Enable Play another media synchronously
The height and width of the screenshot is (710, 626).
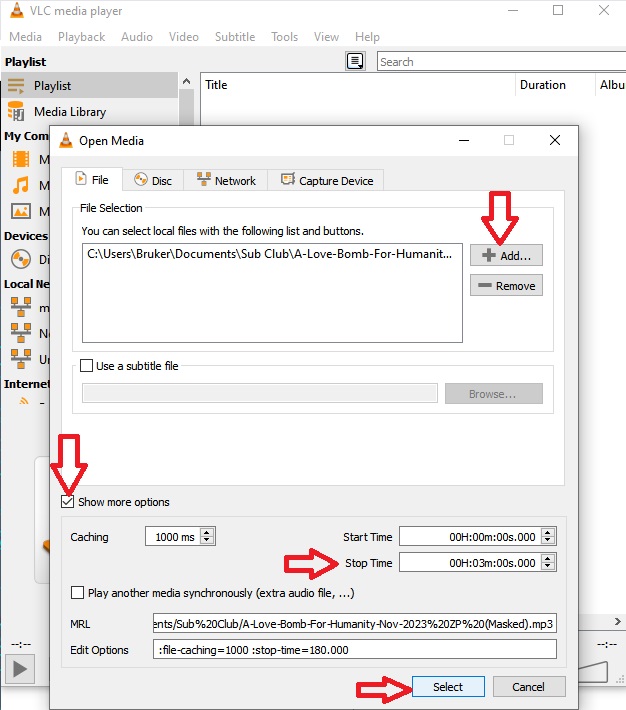pyautogui.click(x=77, y=592)
